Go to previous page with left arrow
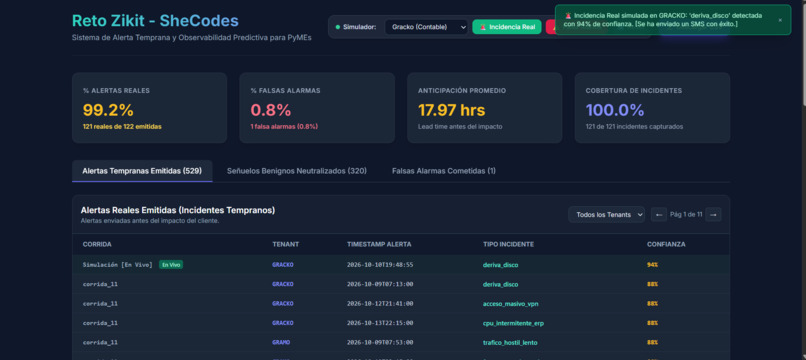 coord(658,214)
